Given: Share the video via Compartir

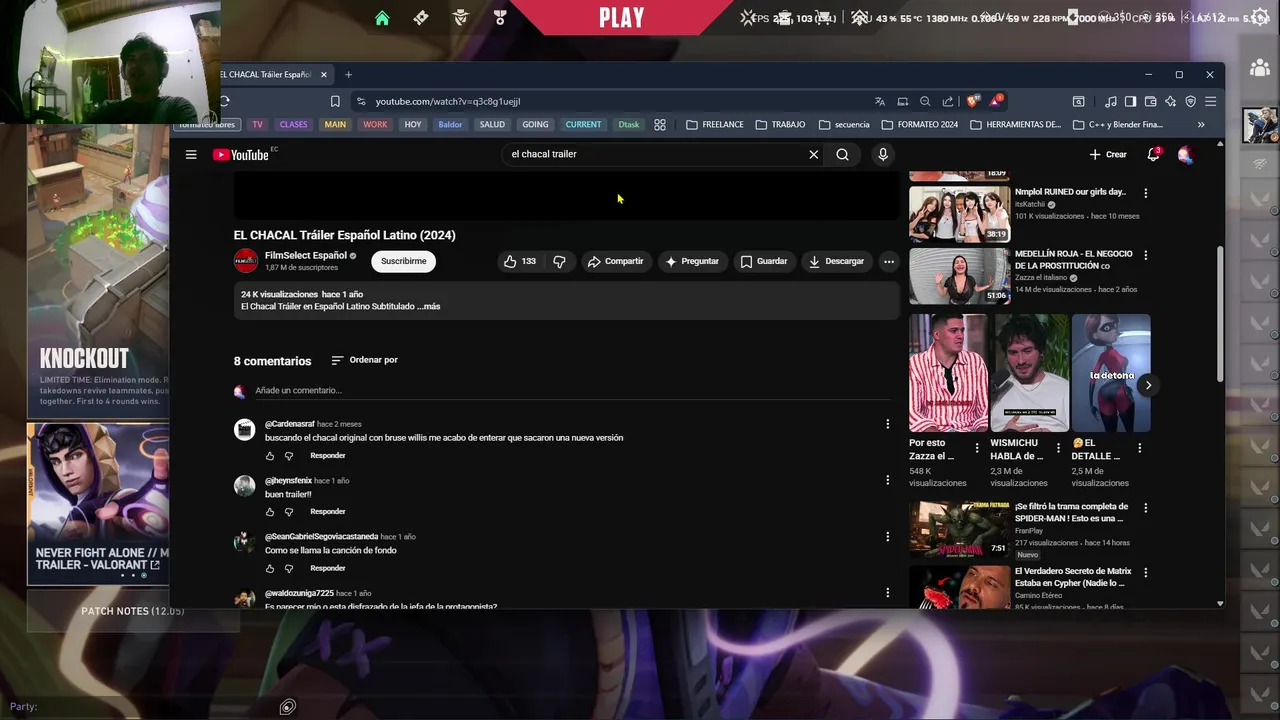Looking at the screenshot, I should pos(615,261).
